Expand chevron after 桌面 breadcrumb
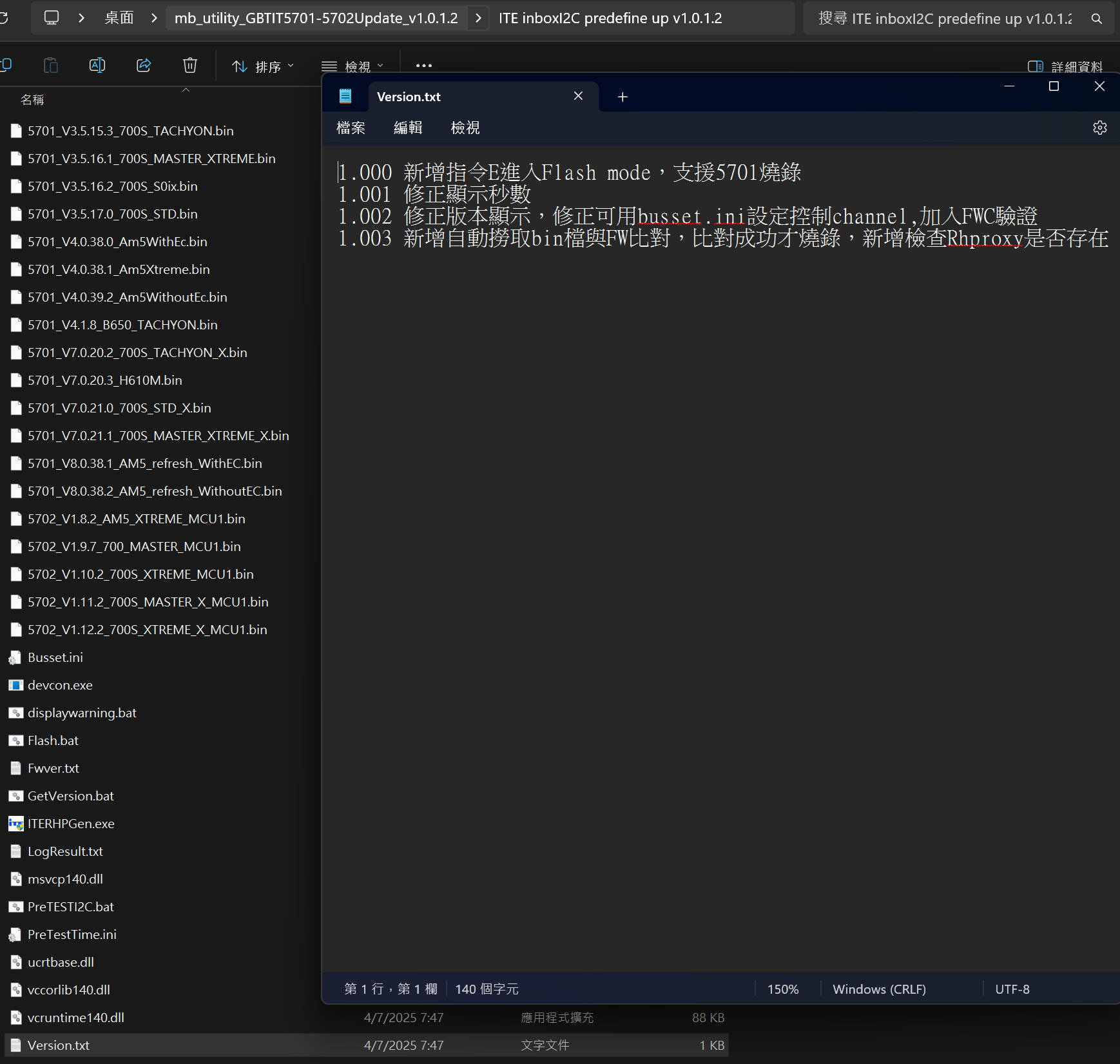 click(154, 18)
